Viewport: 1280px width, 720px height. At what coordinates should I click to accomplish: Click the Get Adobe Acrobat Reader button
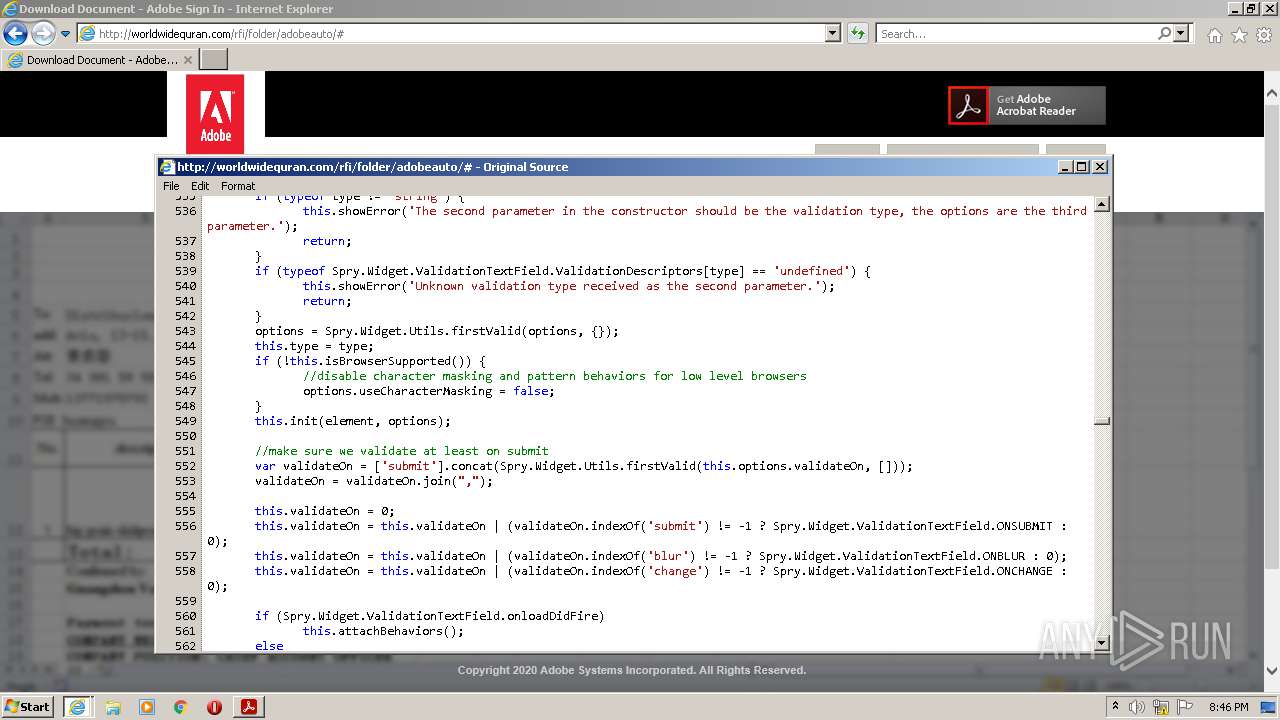(x=1027, y=105)
